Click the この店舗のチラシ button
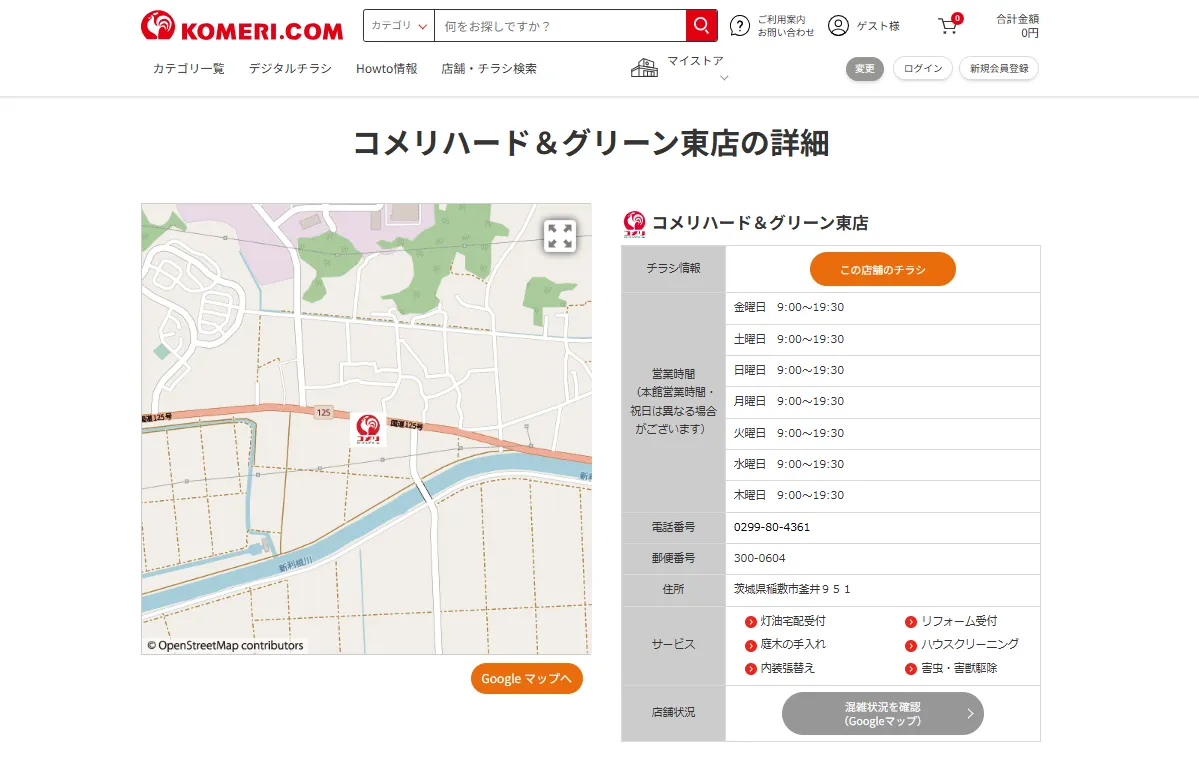This screenshot has height=760, width=1199. click(x=882, y=269)
